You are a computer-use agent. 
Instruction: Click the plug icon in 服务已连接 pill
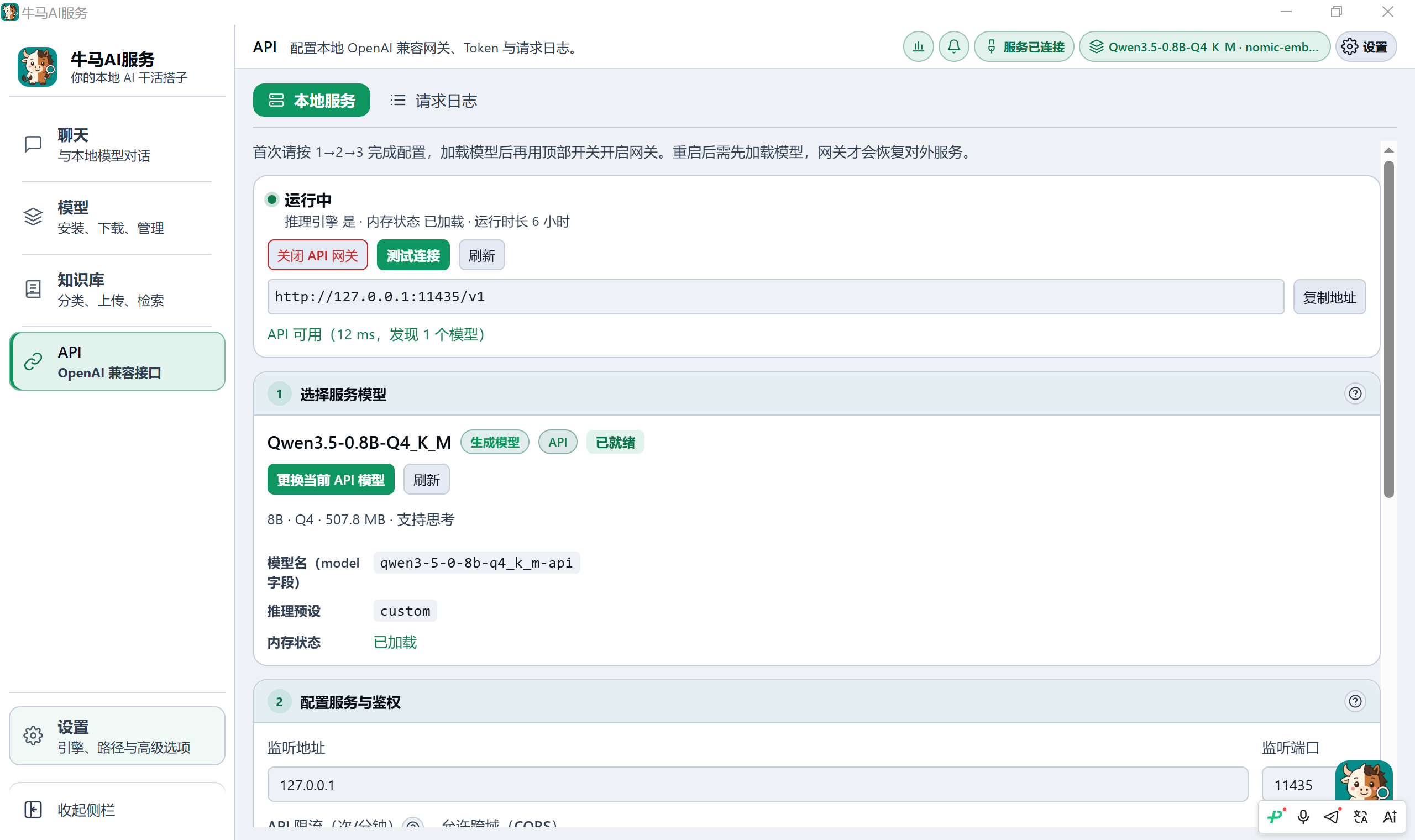[991, 47]
